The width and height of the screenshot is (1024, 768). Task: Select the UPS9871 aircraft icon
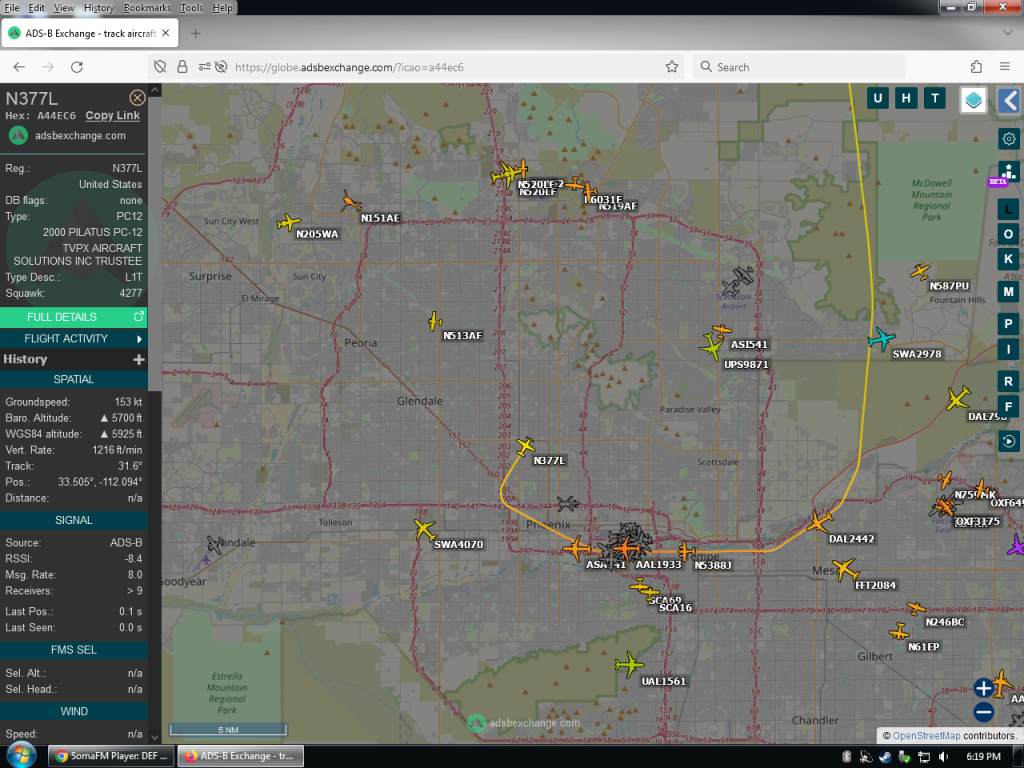pyautogui.click(x=712, y=346)
